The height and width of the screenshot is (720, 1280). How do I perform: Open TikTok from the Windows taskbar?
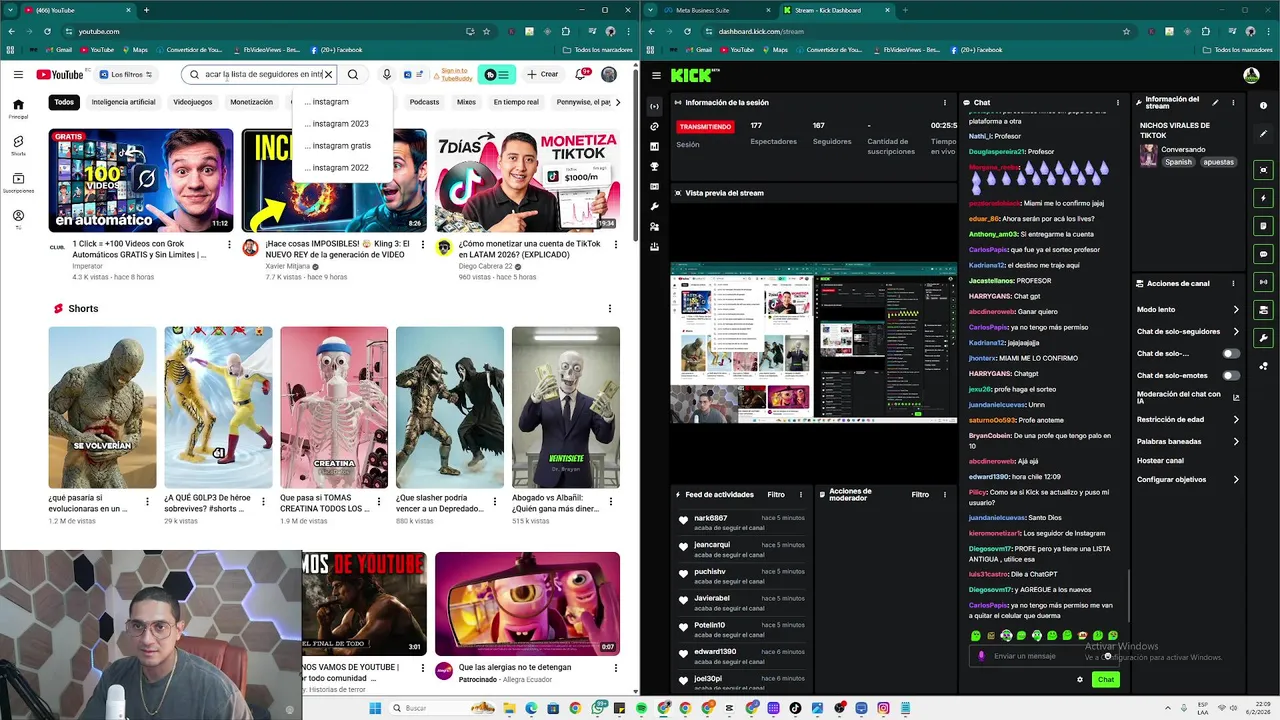click(795, 708)
